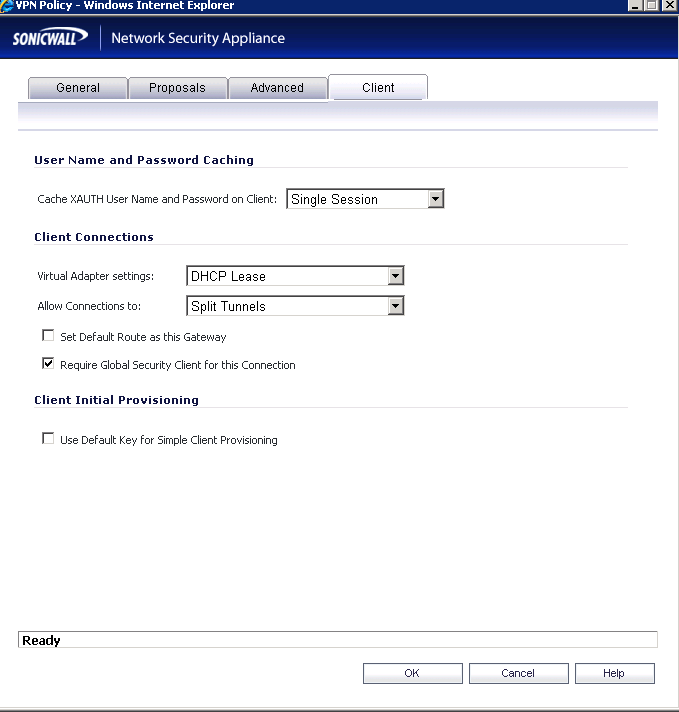Click the Ready status bar text
The width and height of the screenshot is (679, 712).
tap(41, 640)
